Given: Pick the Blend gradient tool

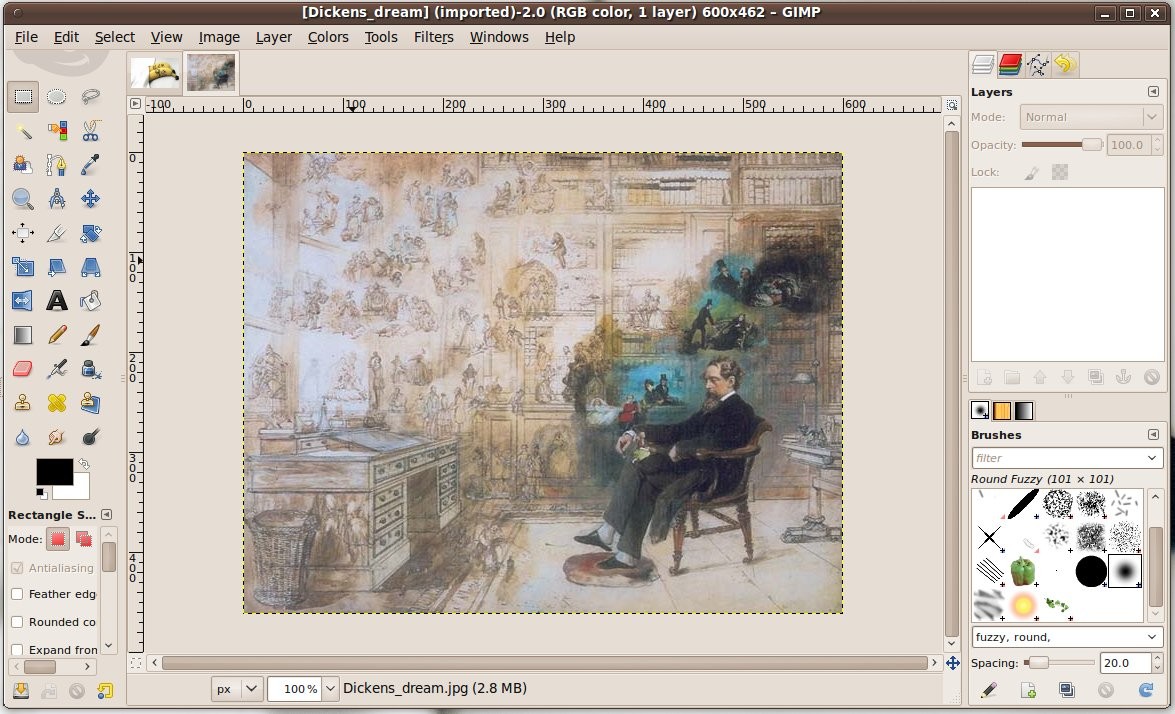Looking at the screenshot, I should point(22,335).
